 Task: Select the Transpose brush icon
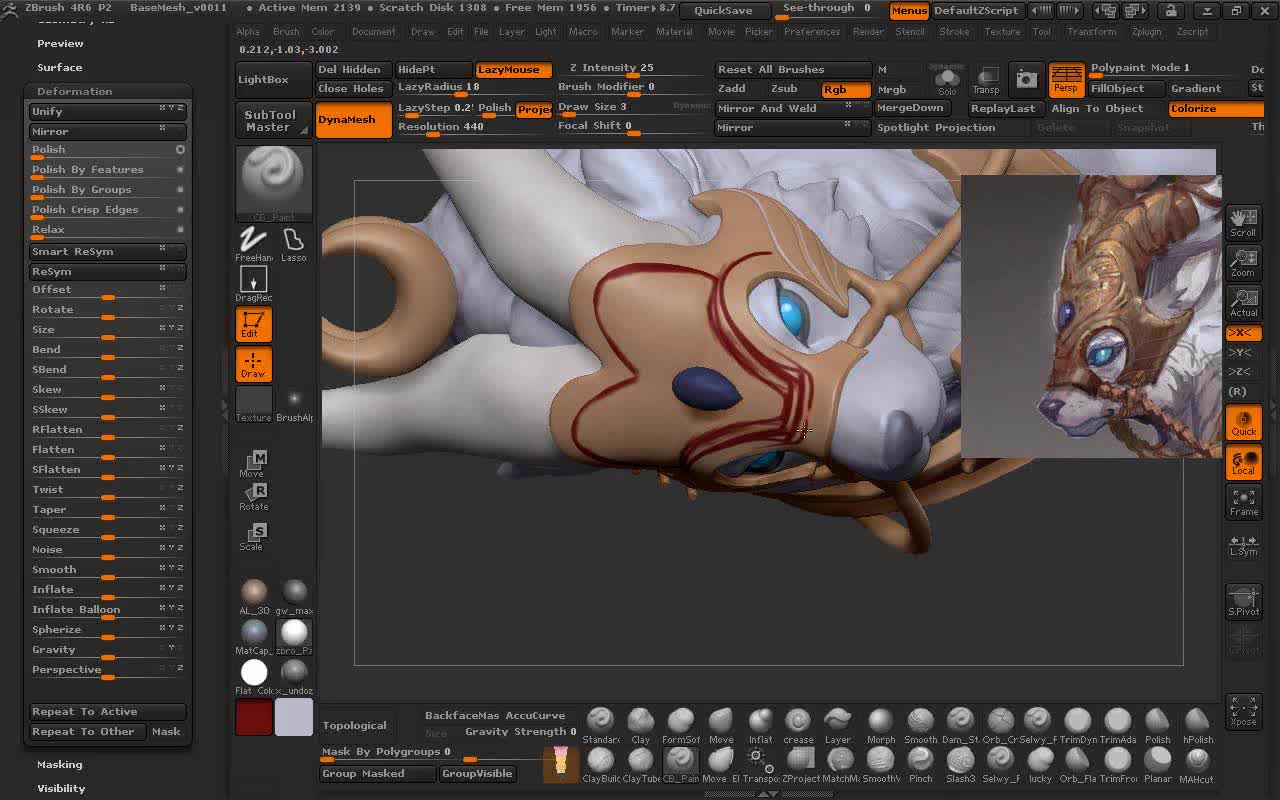coord(760,765)
